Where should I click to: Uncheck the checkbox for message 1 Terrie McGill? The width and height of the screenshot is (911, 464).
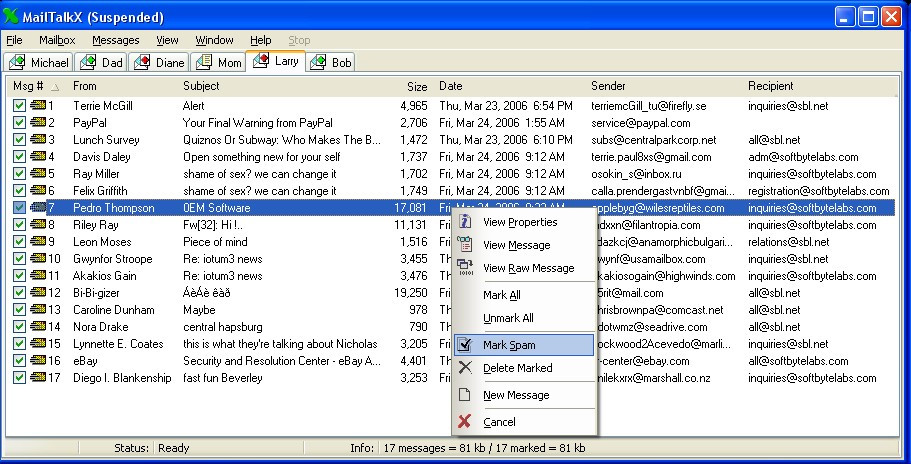tap(19, 106)
